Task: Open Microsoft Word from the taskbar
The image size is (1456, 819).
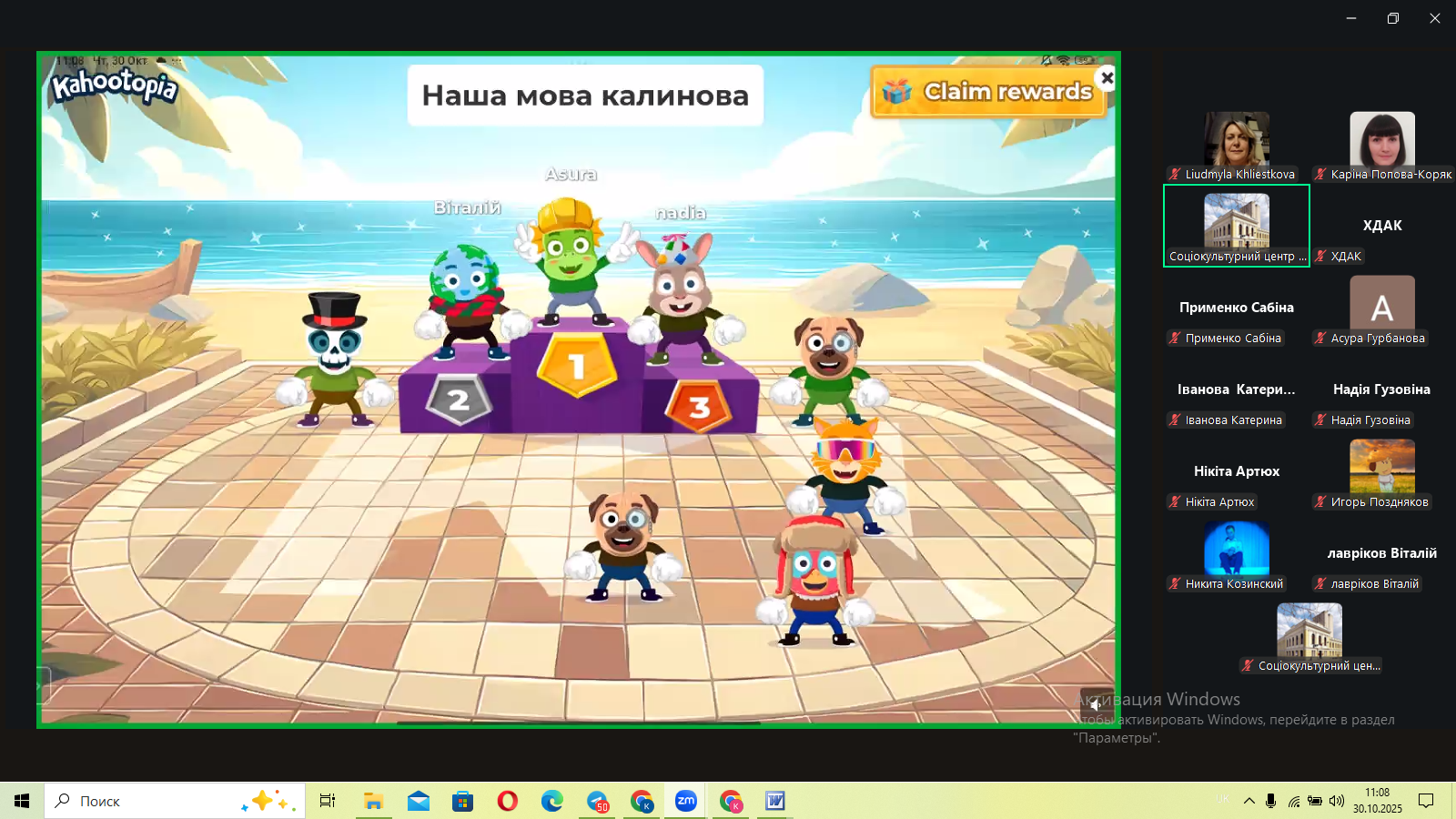Action: 775,801
